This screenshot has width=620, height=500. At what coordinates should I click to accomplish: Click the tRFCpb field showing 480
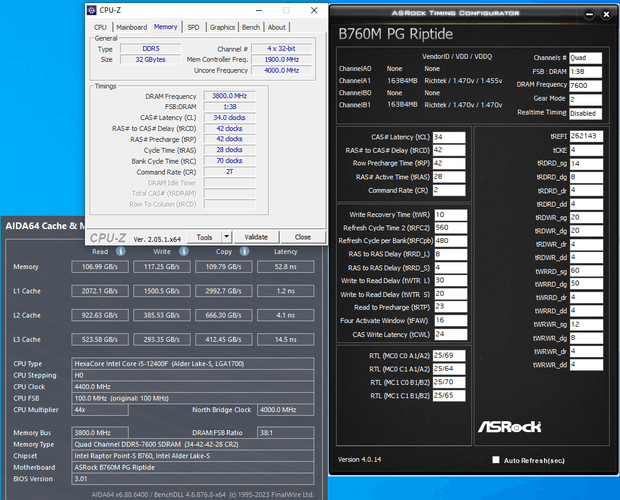click(451, 241)
